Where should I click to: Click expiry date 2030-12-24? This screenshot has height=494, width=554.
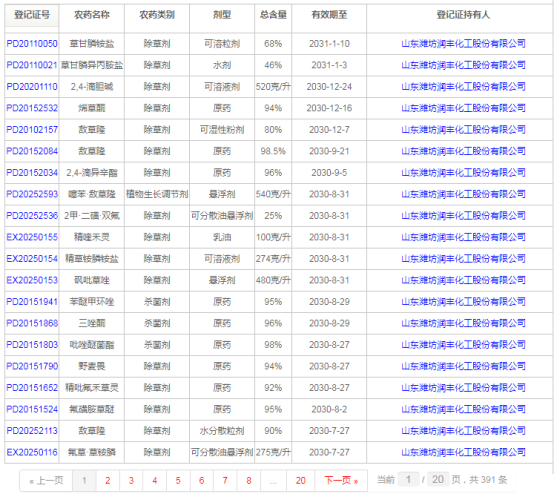pos(329,87)
